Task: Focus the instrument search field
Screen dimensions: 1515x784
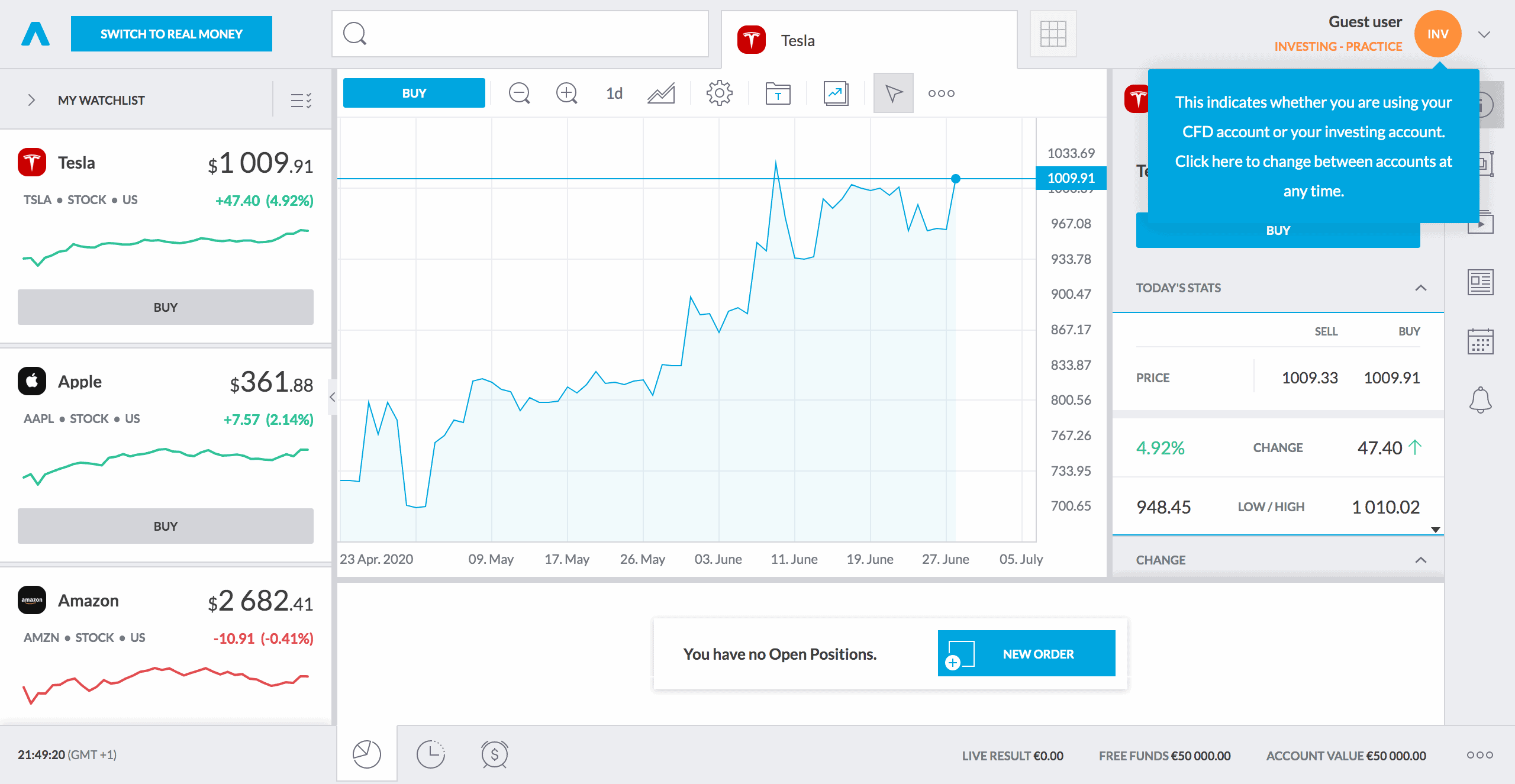Action: 520,34
